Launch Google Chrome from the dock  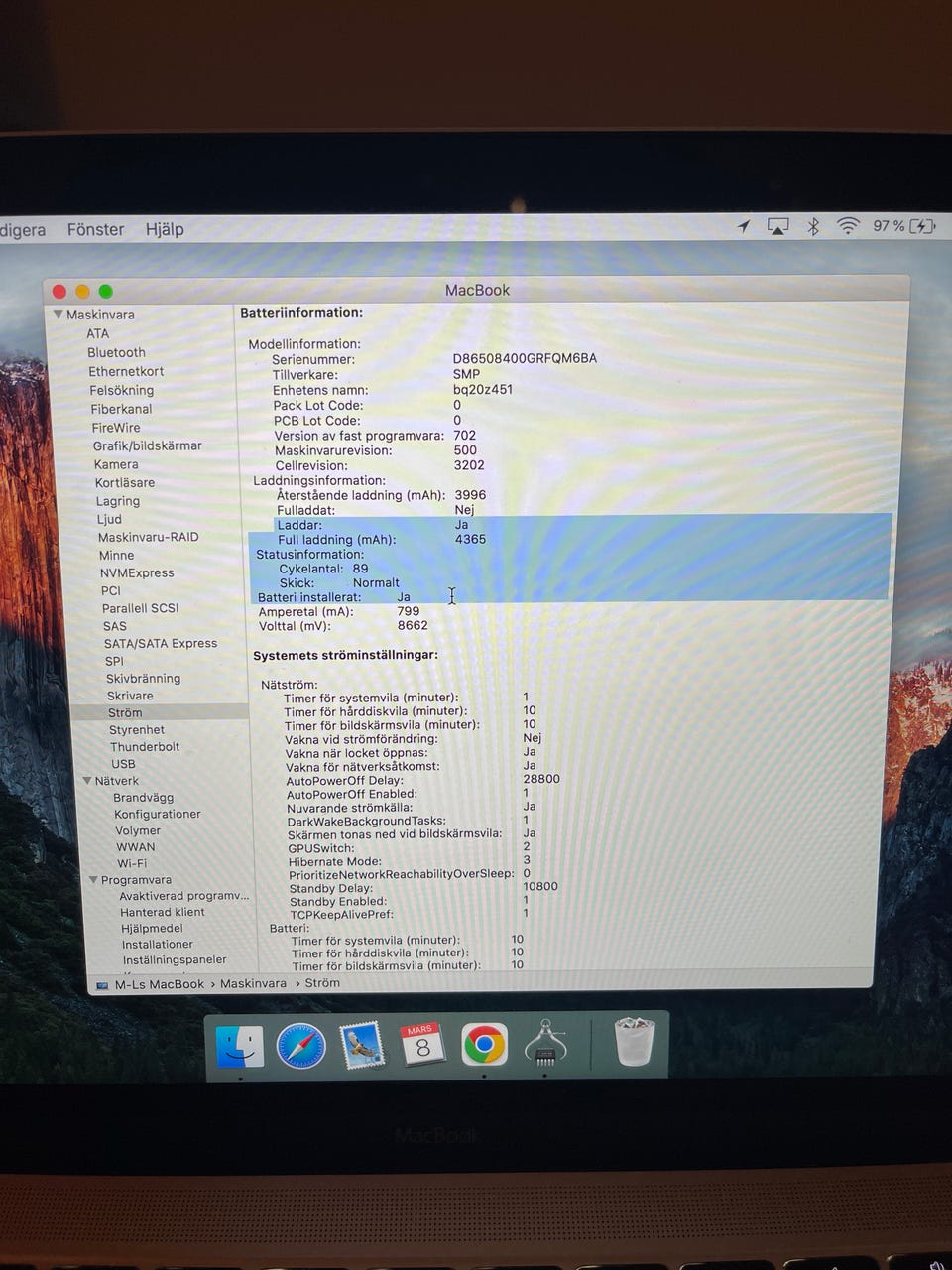coord(484,1045)
